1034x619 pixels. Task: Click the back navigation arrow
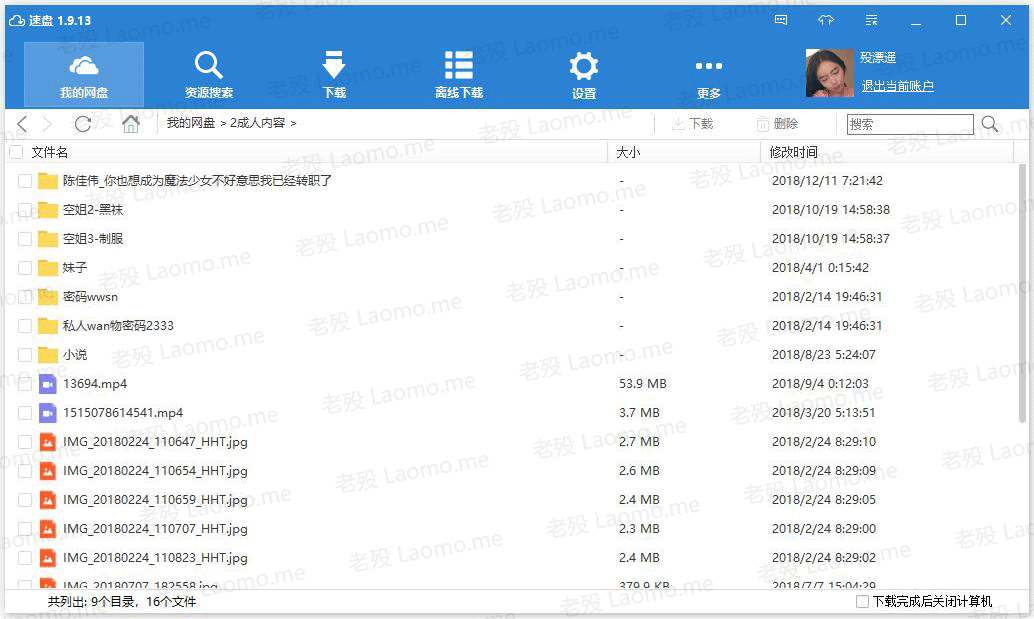[x=22, y=124]
